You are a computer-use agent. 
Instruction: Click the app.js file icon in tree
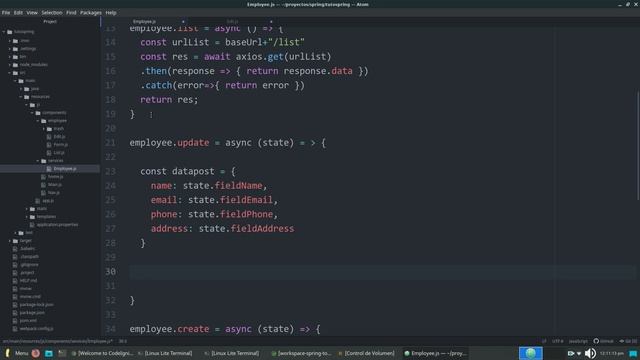pyautogui.click(x=38, y=201)
